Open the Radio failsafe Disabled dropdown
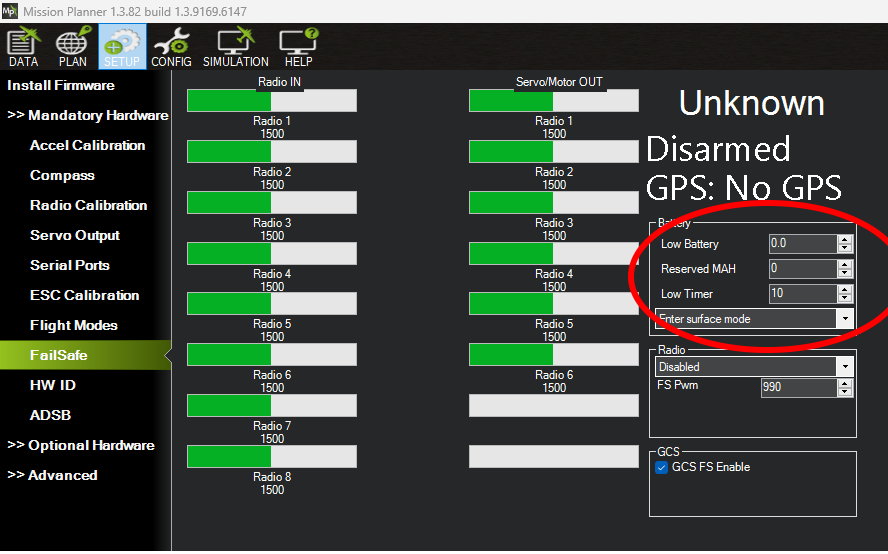The image size is (888, 554). click(x=754, y=367)
